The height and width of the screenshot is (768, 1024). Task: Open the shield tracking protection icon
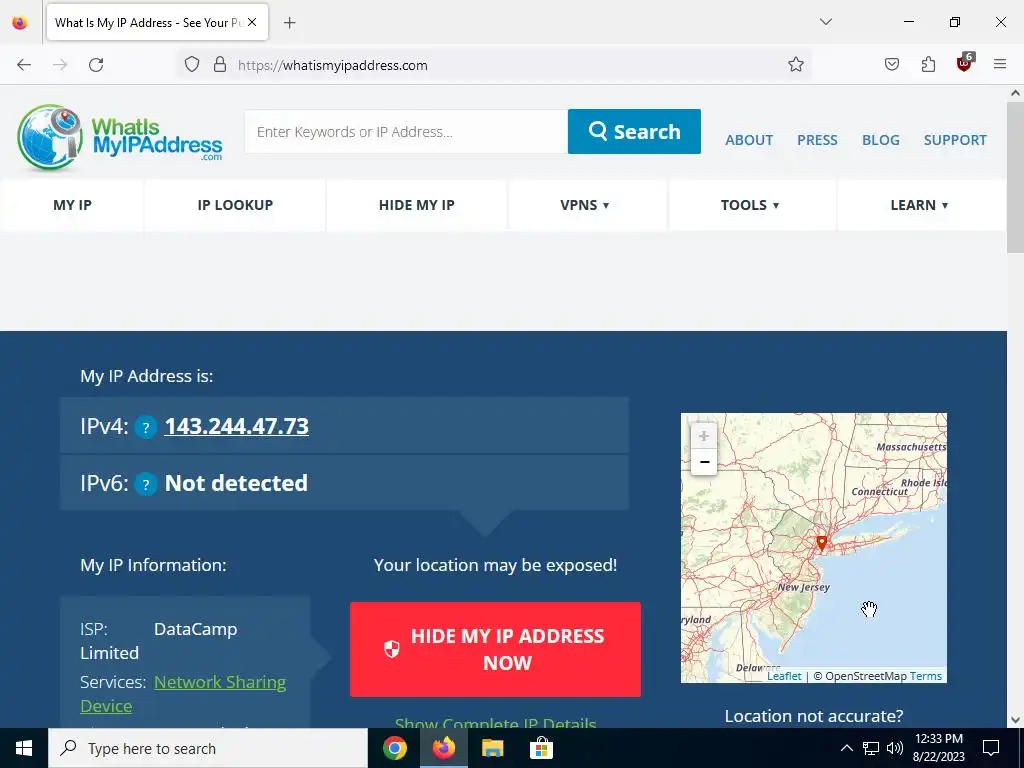pos(191,65)
